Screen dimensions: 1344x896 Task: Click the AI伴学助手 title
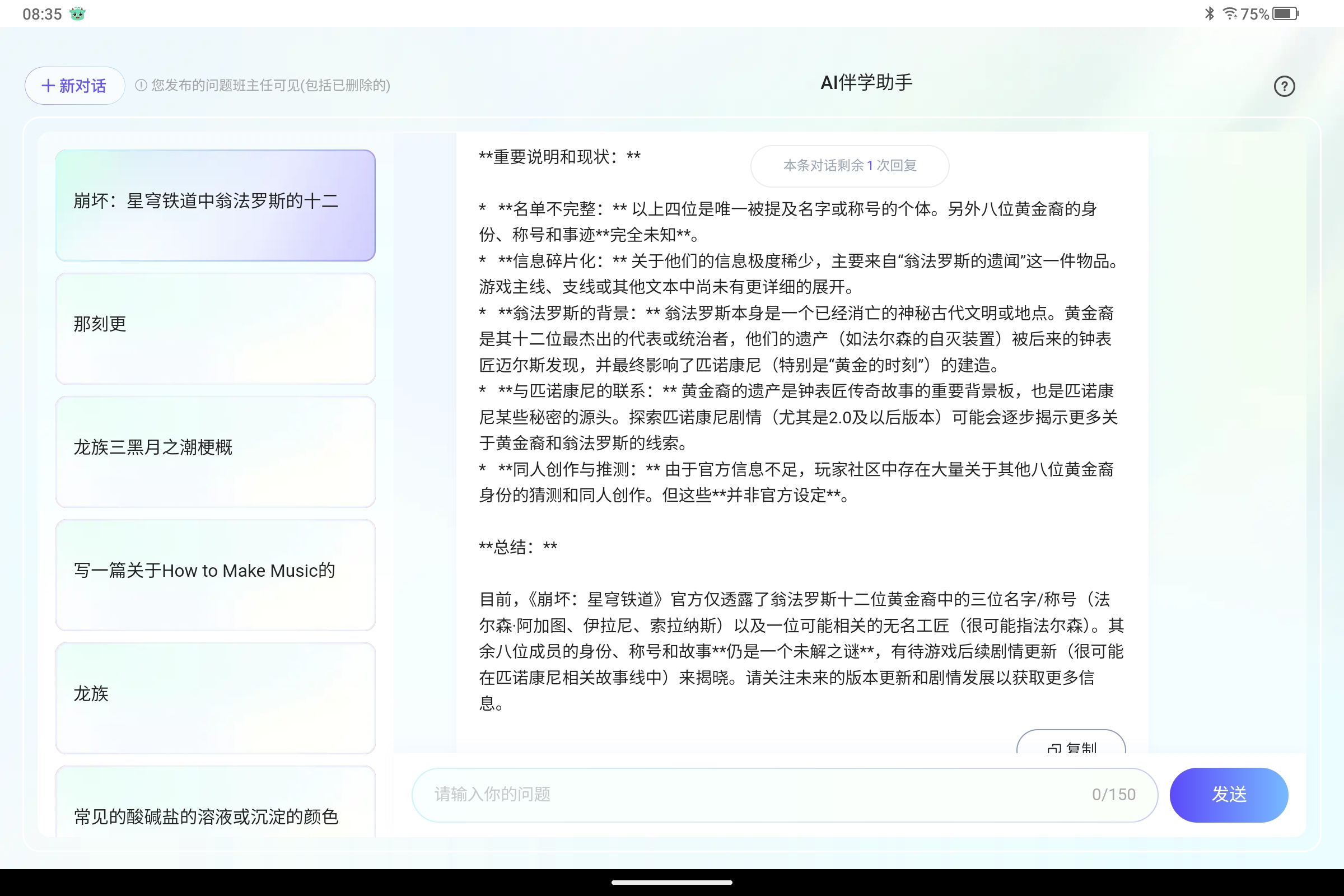click(866, 83)
